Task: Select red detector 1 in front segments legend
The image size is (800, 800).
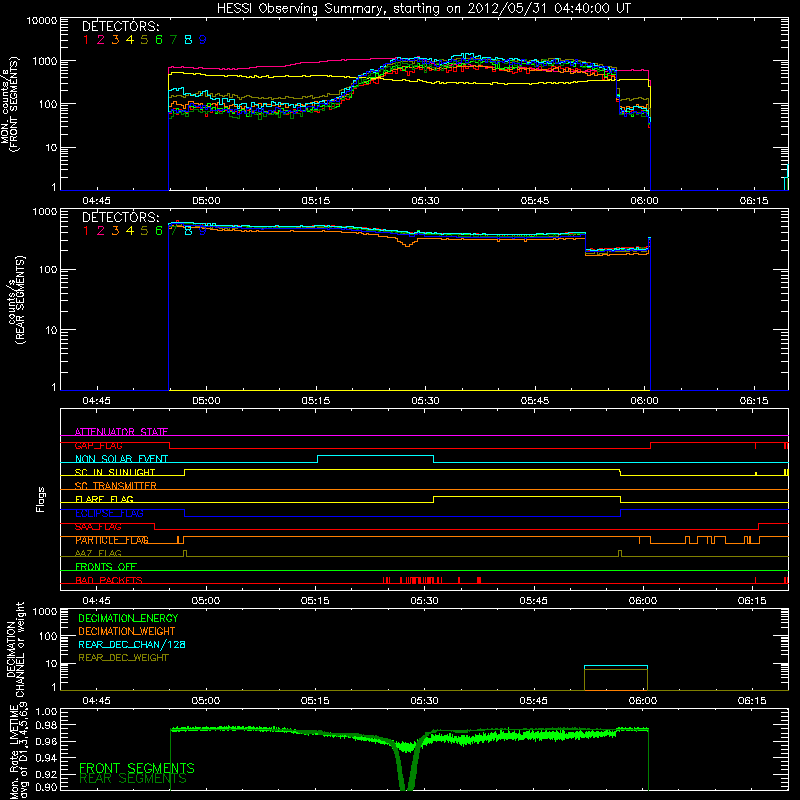Action: [x=86, y=40]
